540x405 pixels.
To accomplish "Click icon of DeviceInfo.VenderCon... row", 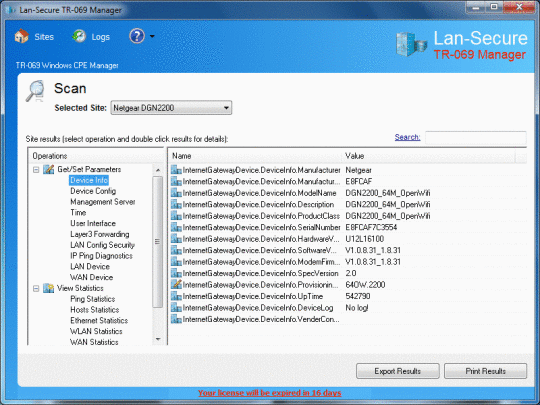I will pos(176,319).
